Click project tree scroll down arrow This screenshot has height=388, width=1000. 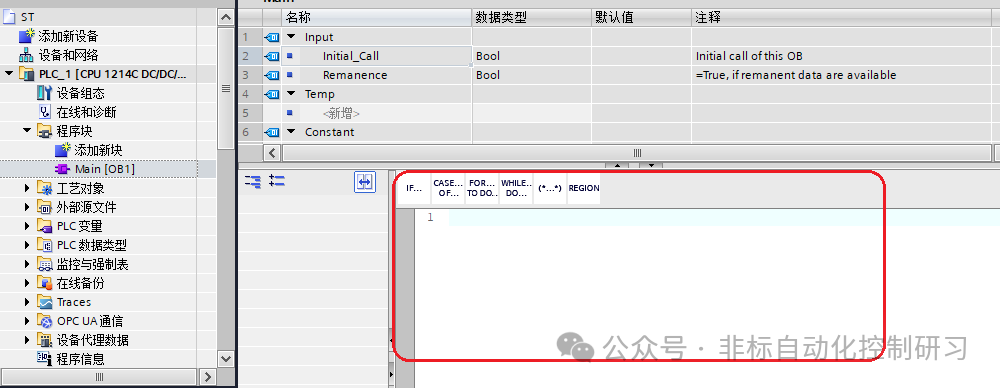226,359
